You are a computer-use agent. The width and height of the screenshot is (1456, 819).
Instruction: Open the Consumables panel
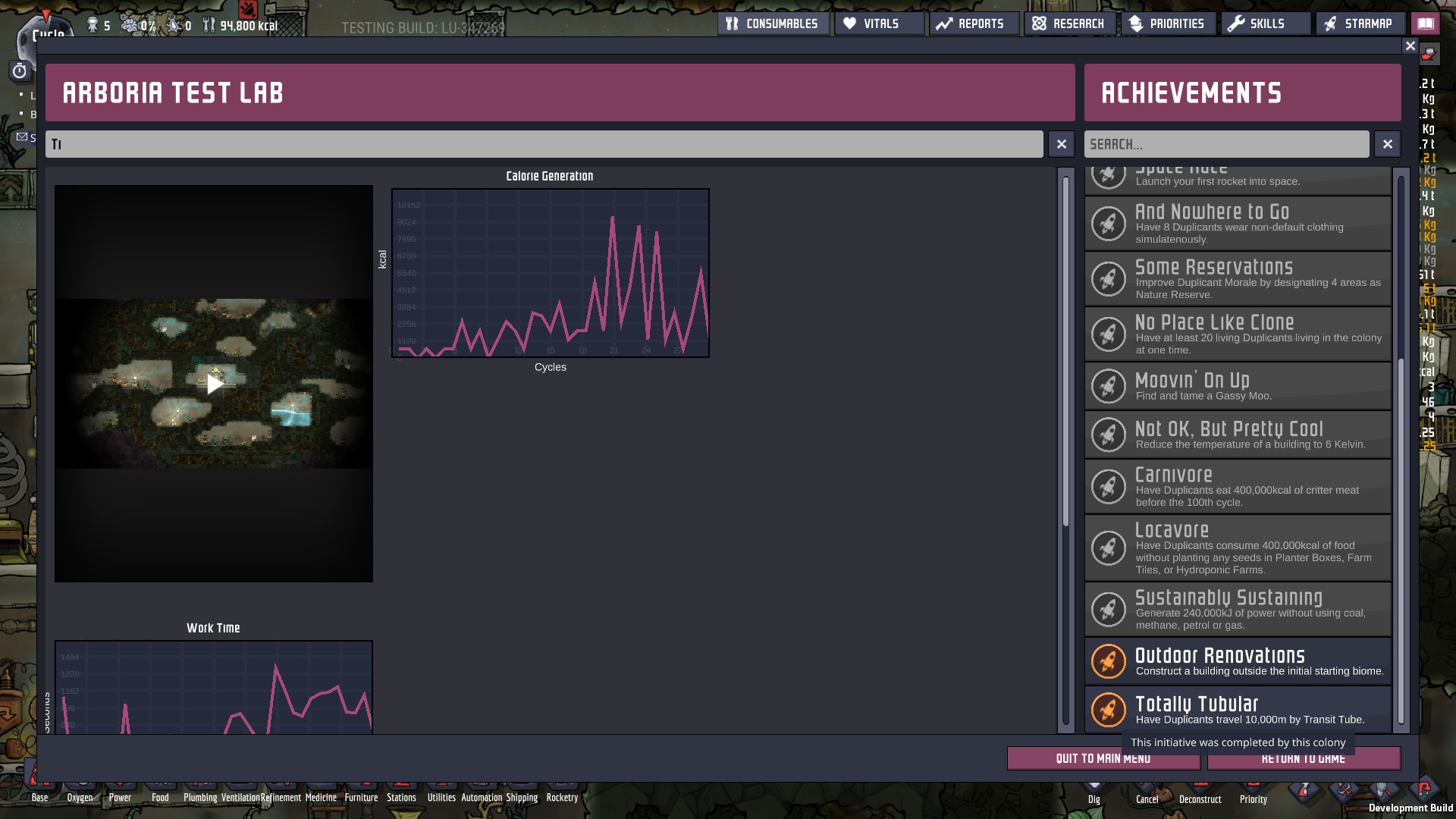click(x=773, y=24)
